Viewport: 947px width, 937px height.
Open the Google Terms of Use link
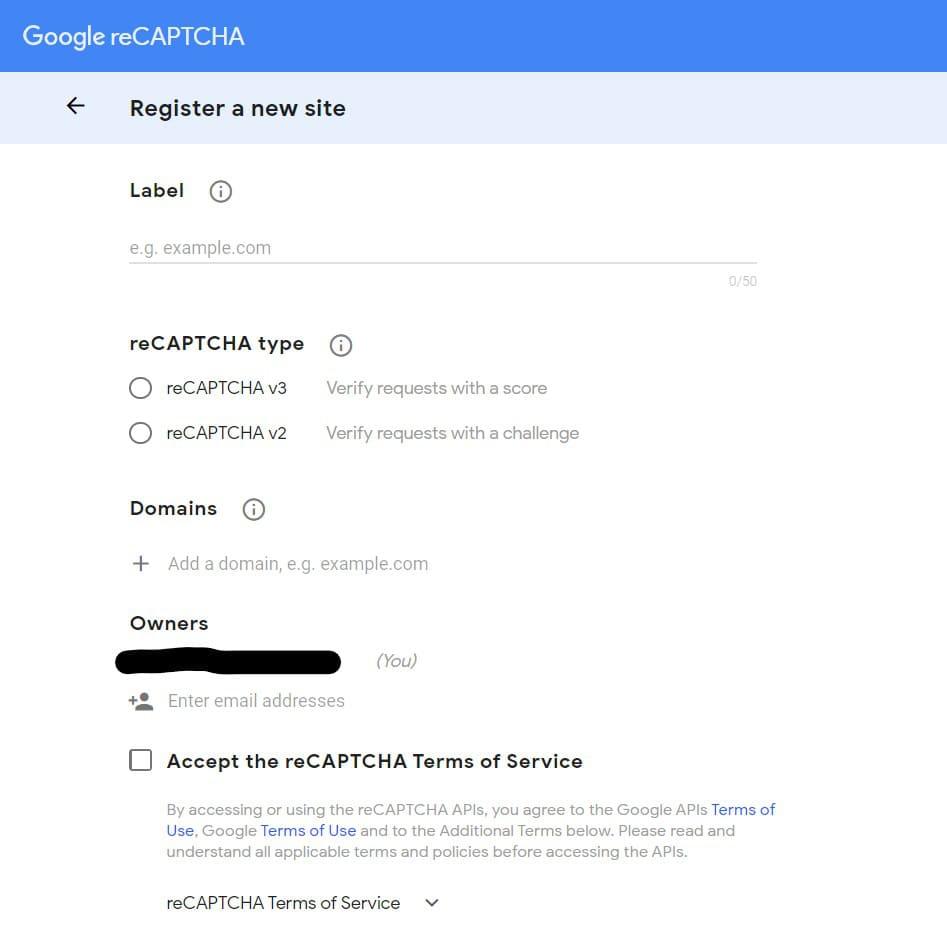[x=309, y=831]
